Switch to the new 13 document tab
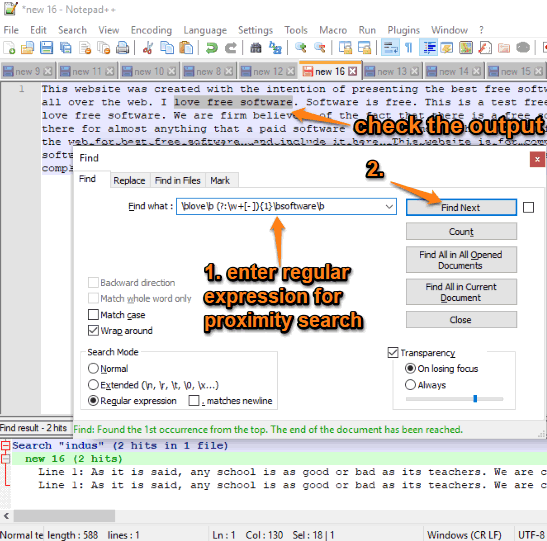The image size is (547, 541). (x=392, y=72)
